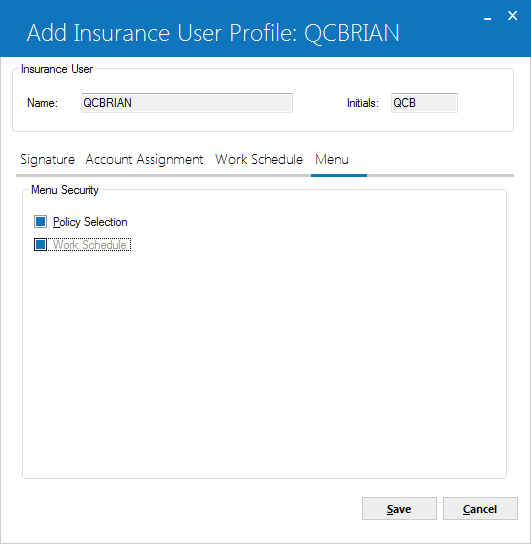
Task: Open the Account Assignment tab
Action: tap(144, 160)
